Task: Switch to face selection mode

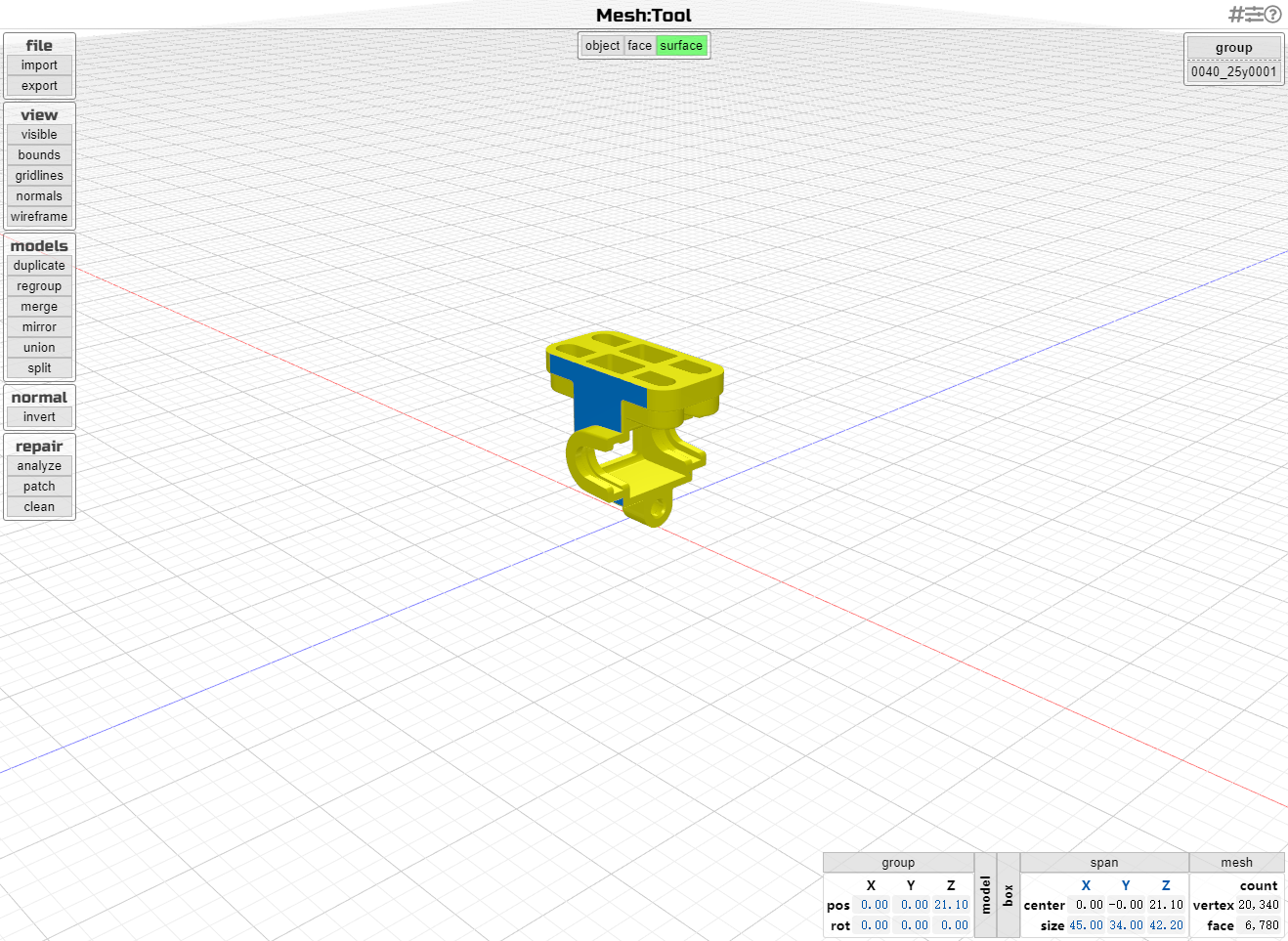Action: coord(639,45)
